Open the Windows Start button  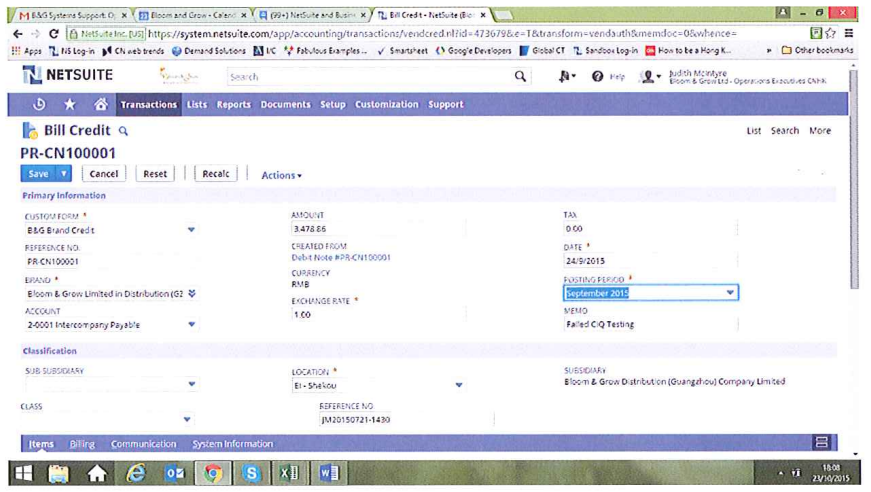pos(23,473)
